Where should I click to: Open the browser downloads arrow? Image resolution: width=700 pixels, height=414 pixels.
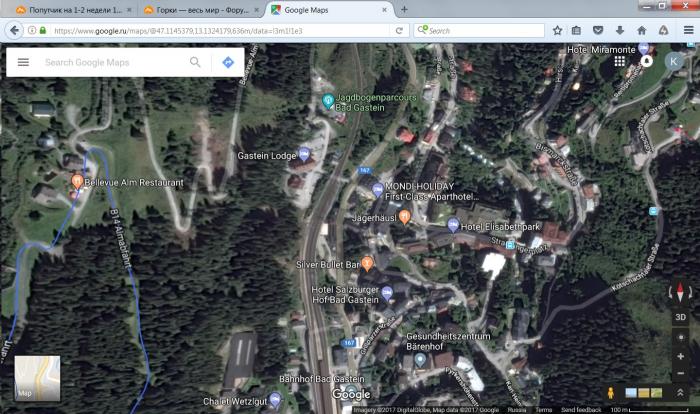tap(620, 30)
